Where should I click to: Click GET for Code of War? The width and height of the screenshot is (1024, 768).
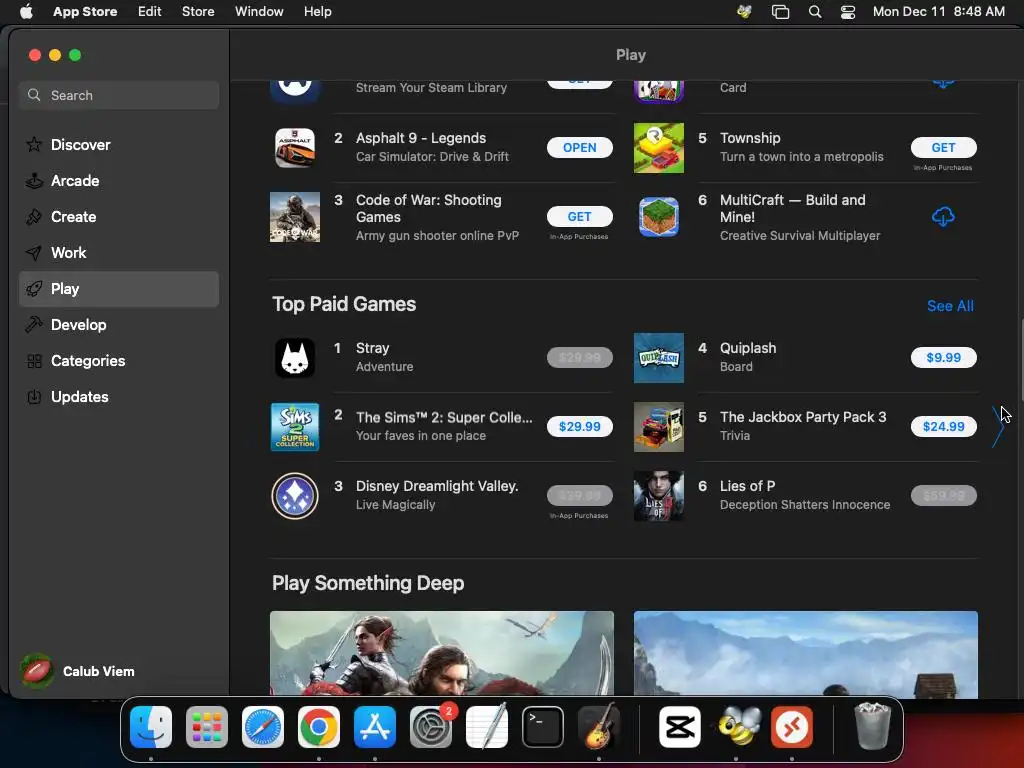pos(579,216)
